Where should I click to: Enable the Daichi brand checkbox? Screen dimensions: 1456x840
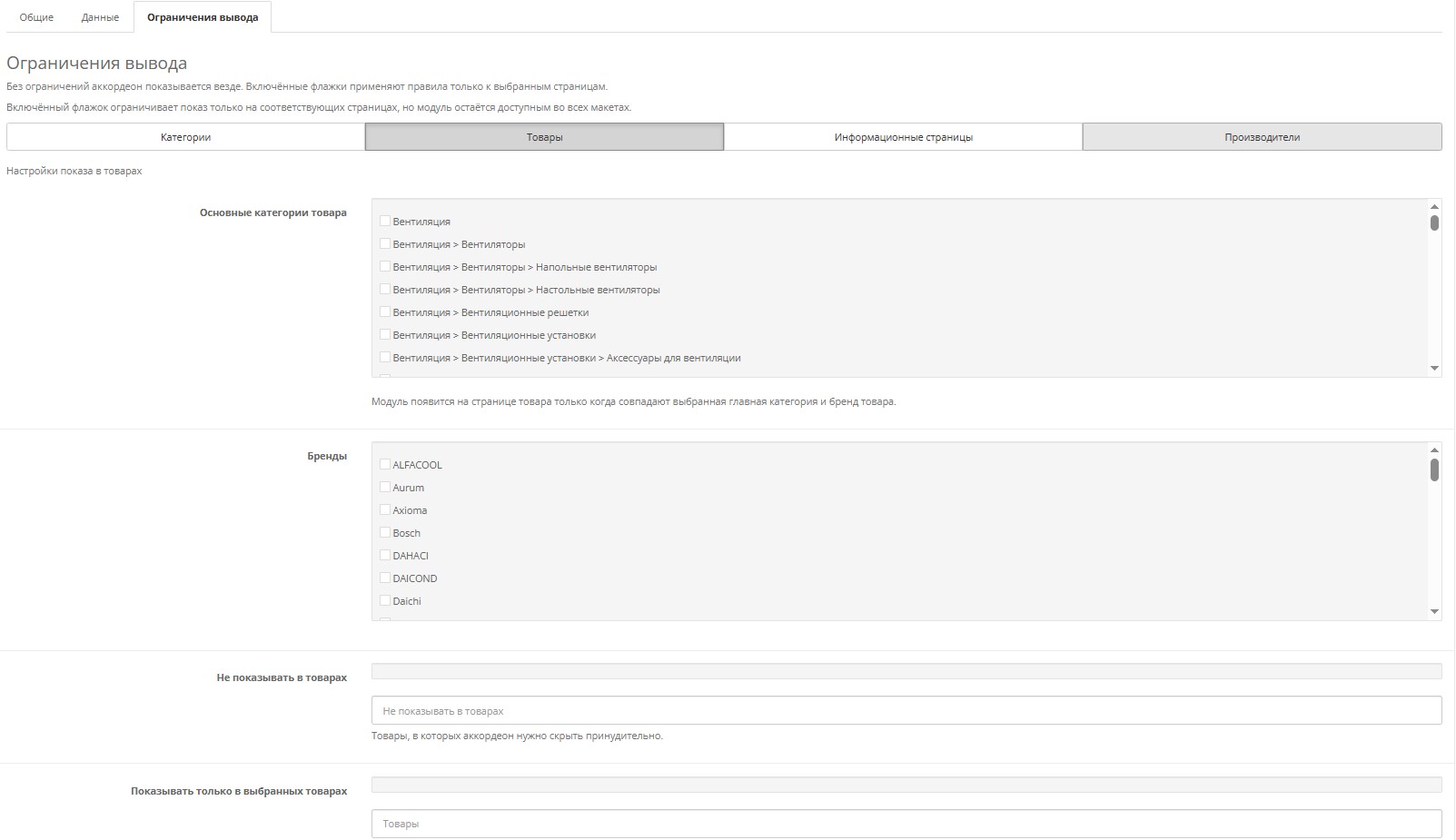pyautogui.click(x=385, y=601)
